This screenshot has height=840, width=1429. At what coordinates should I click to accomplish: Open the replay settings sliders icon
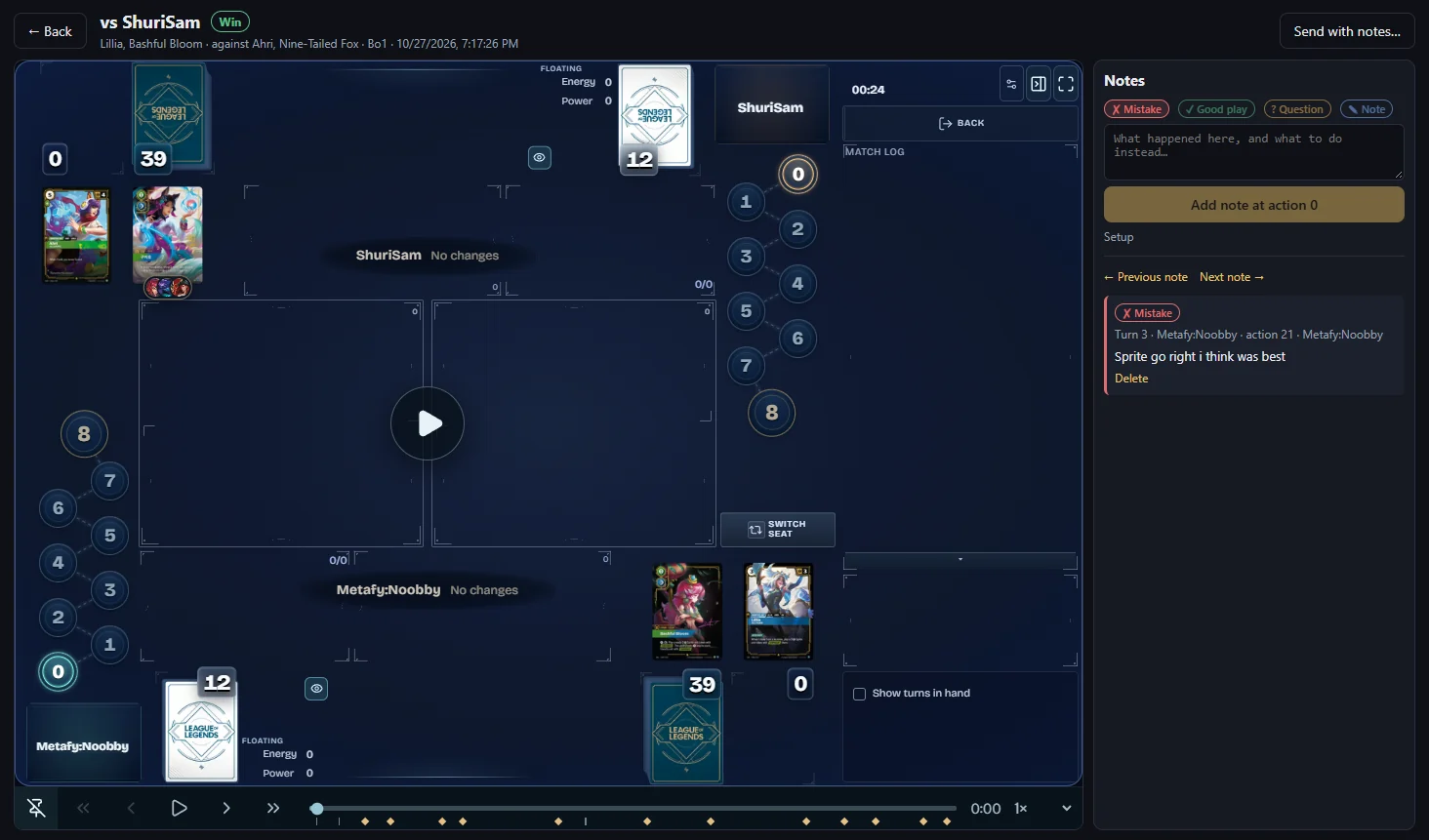click(x=1011, y=84)
